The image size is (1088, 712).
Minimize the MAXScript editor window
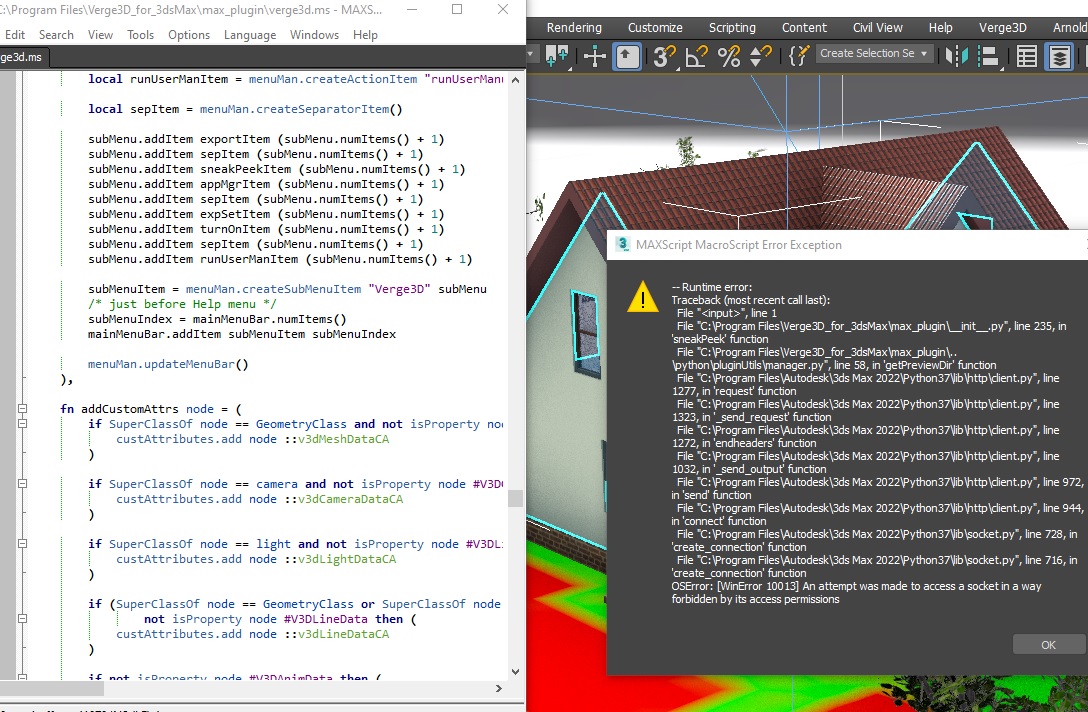[411, 10]
